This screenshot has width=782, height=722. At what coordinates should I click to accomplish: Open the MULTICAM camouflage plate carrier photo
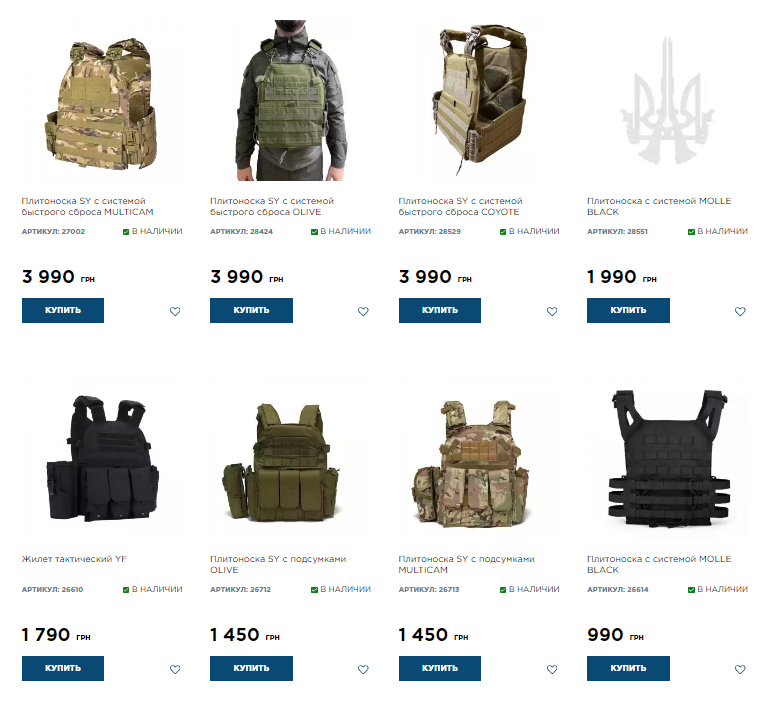pos(102,101)
